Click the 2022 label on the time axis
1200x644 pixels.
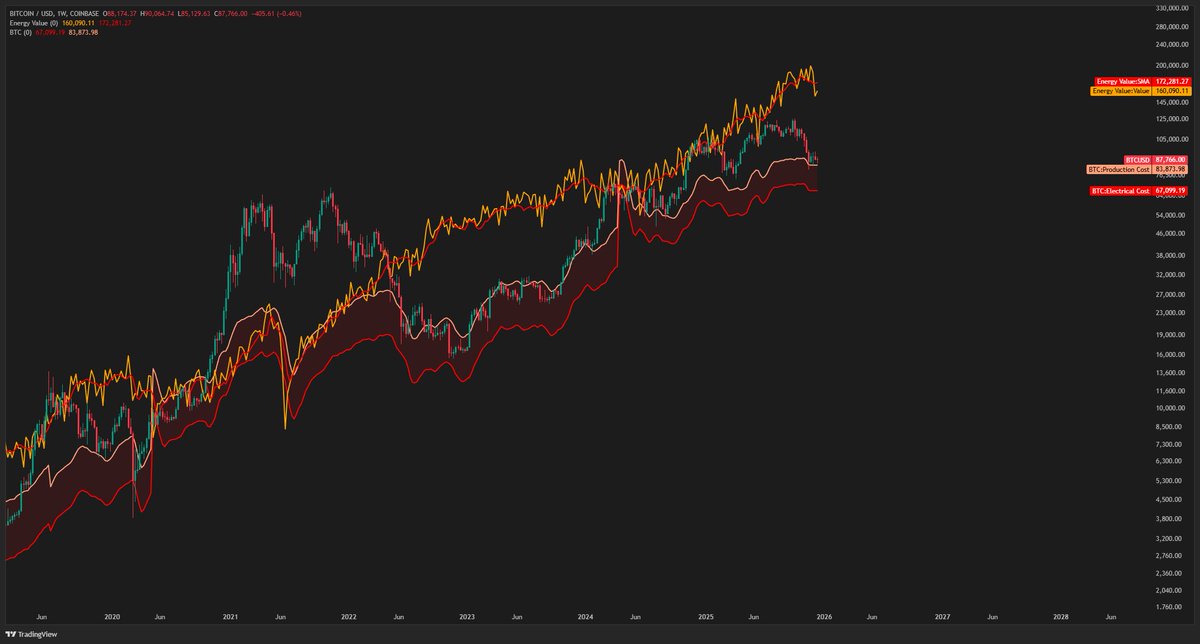point(350,618)
